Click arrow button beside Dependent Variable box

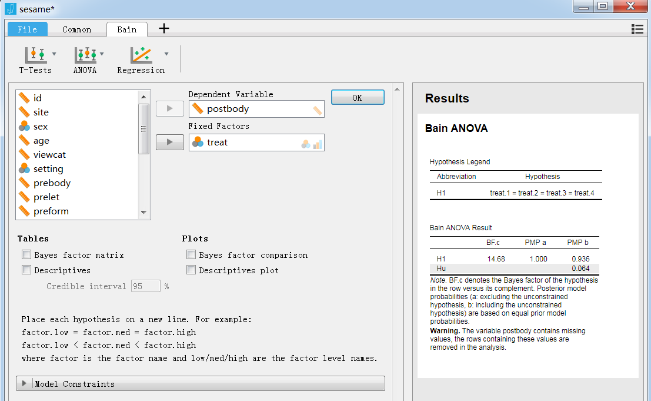170,108
